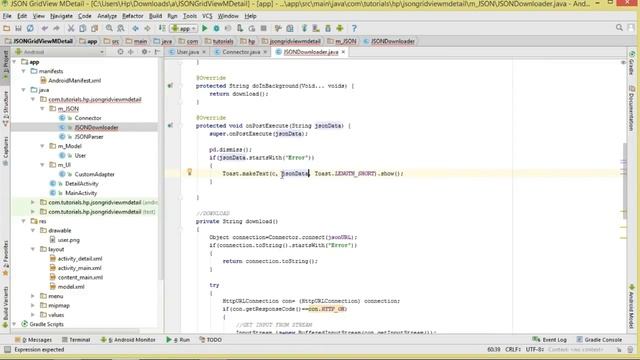This screenshot has width=640, height=360.
Task: Click the UTF-8 encoding in status bar
Action: [x=534, y=349]
